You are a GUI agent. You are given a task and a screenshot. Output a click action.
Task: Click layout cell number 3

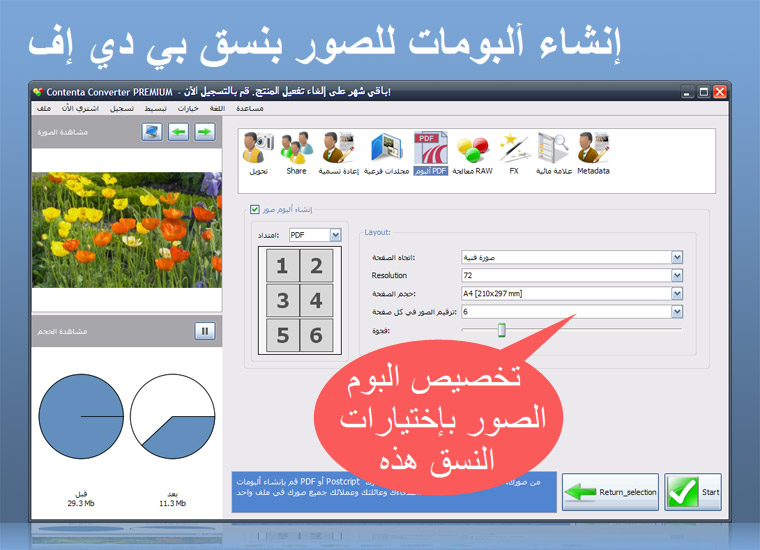click(x=283, y=300)
